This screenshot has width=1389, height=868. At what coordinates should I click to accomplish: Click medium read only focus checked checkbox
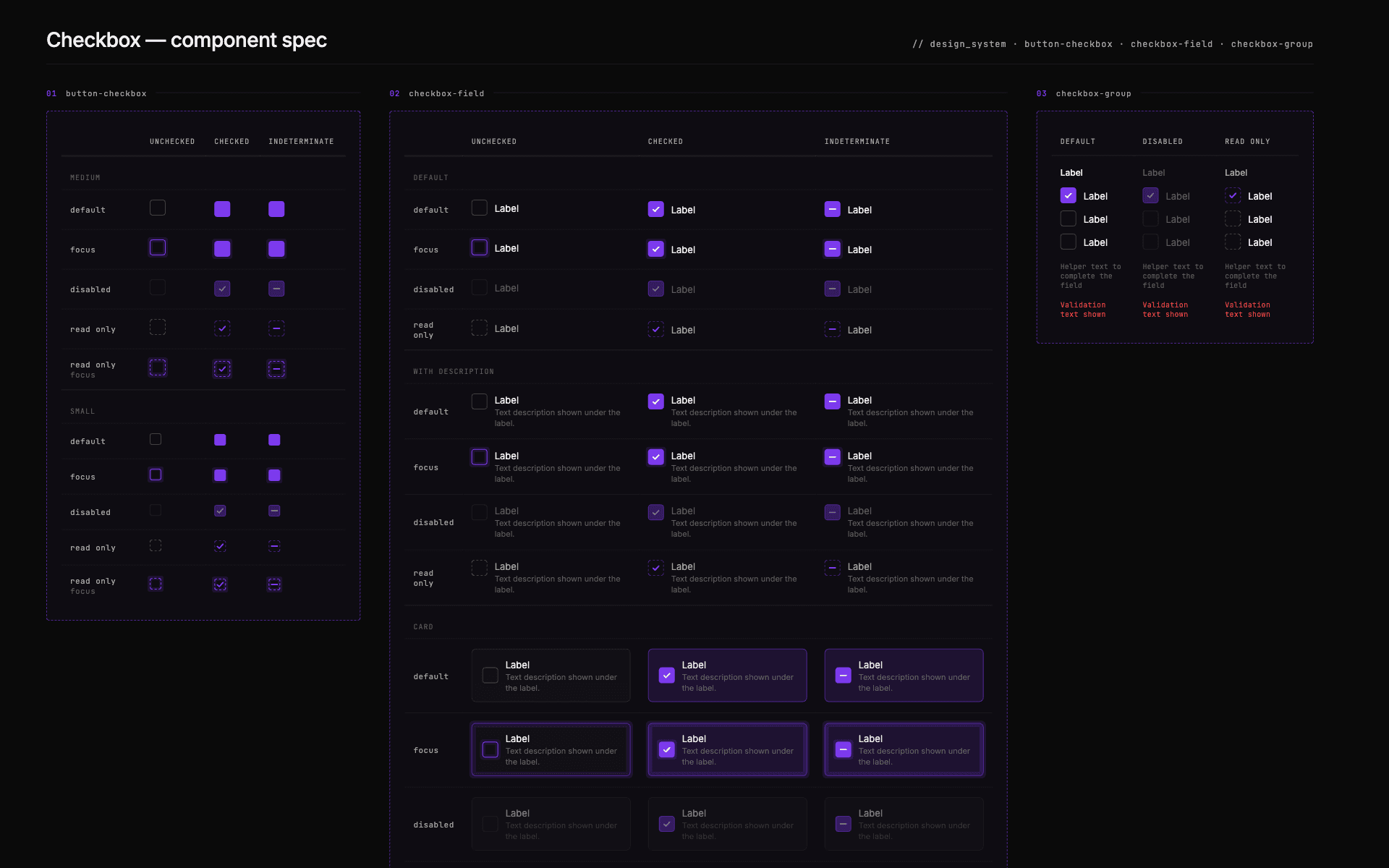coord(222,369)
